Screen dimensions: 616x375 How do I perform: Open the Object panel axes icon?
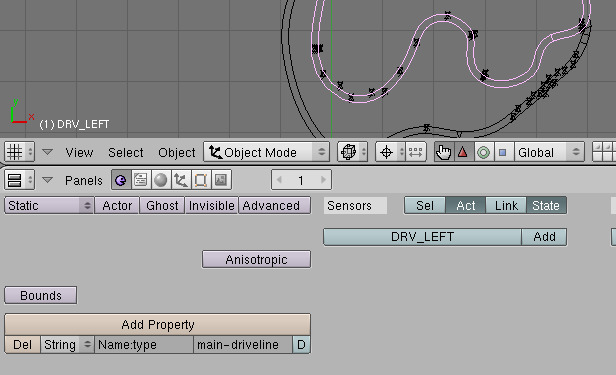(x=181, y=180)
